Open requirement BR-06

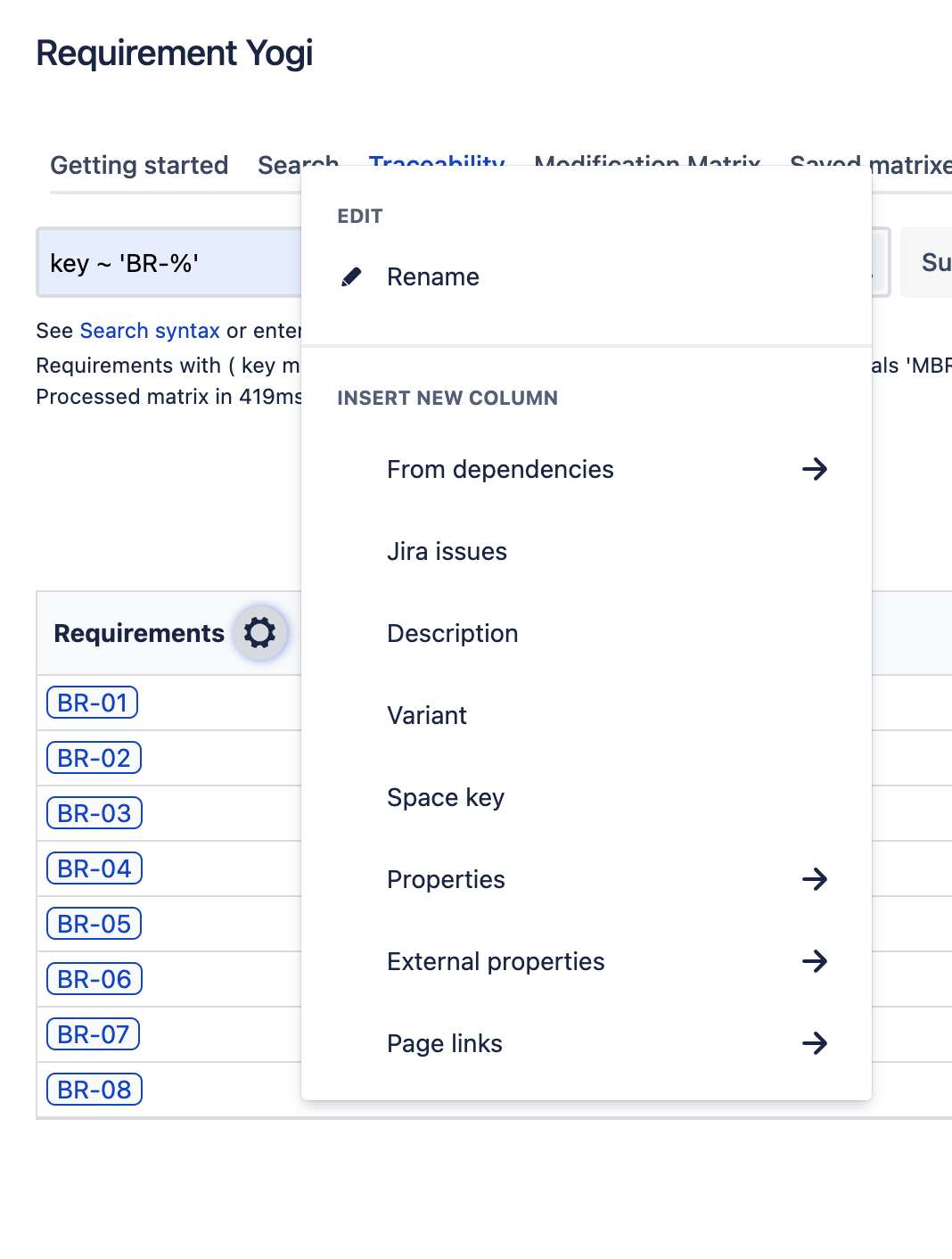click(94, 979)
